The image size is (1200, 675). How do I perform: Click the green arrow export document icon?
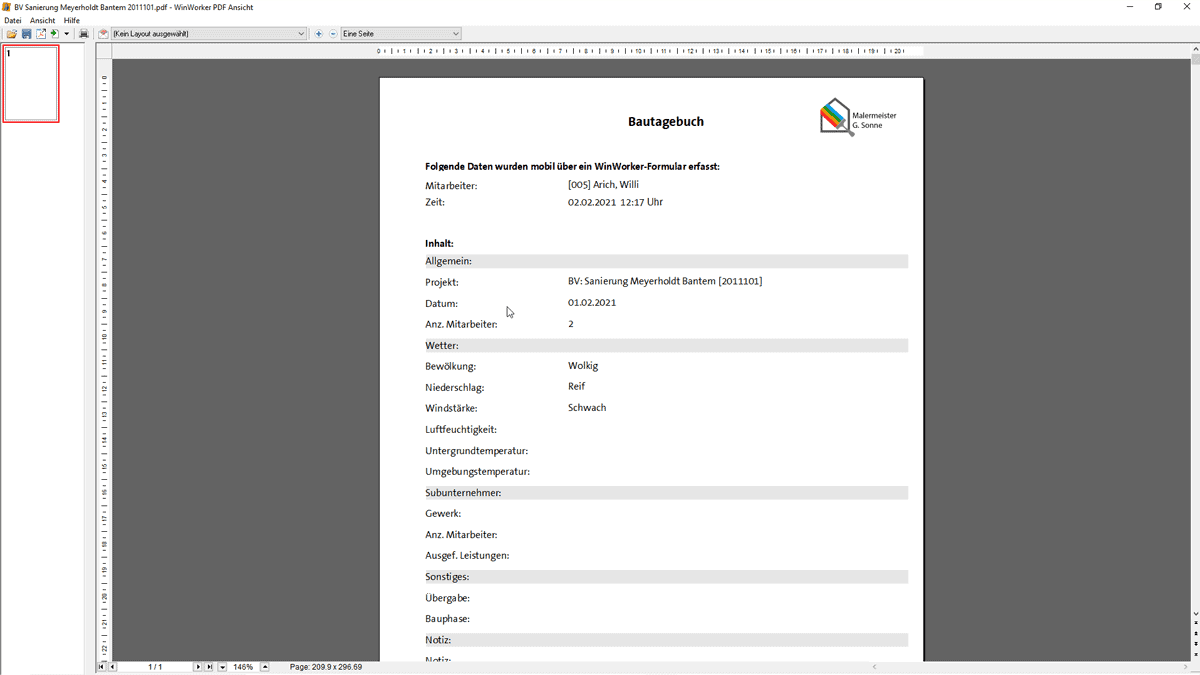coord(55,34)
